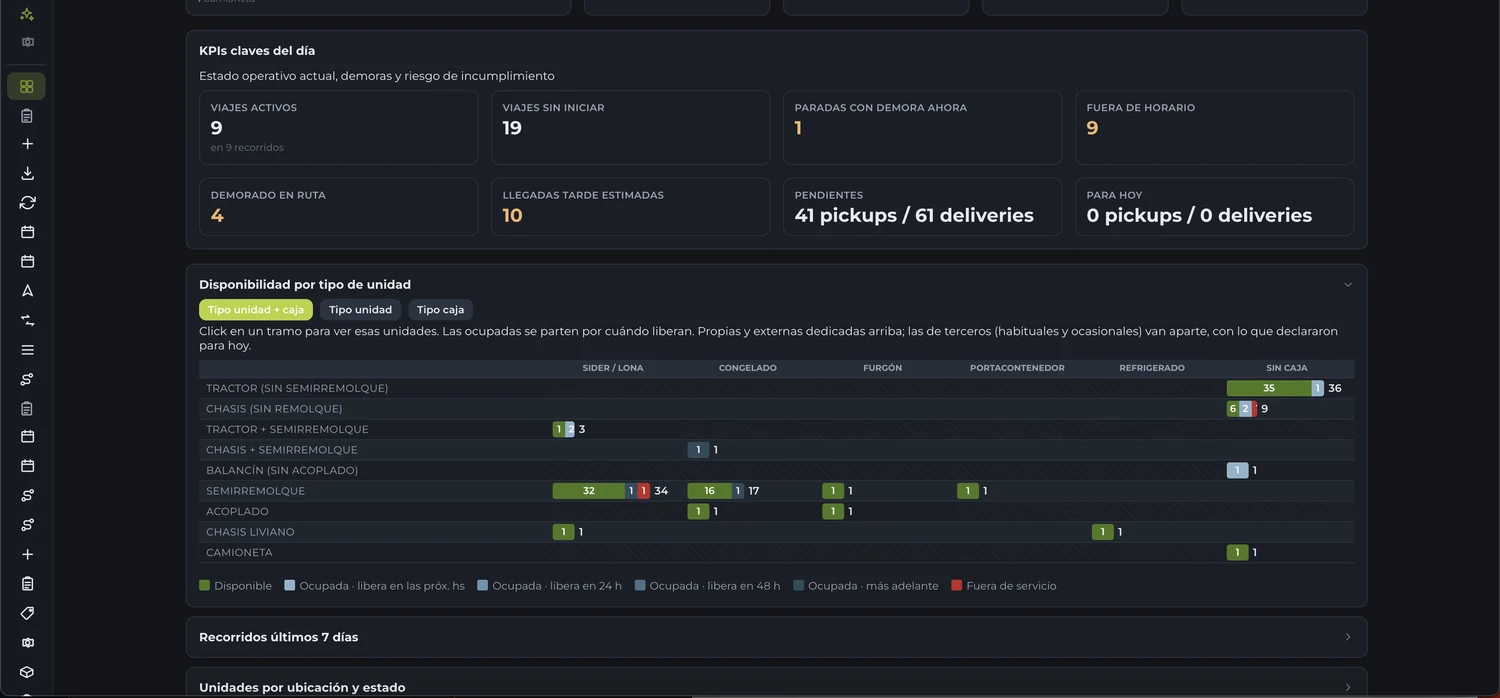The image size is (1500, 698).
Task: Open the dashboard grid icon in sidebar
Action: click(x=27, y=86)
